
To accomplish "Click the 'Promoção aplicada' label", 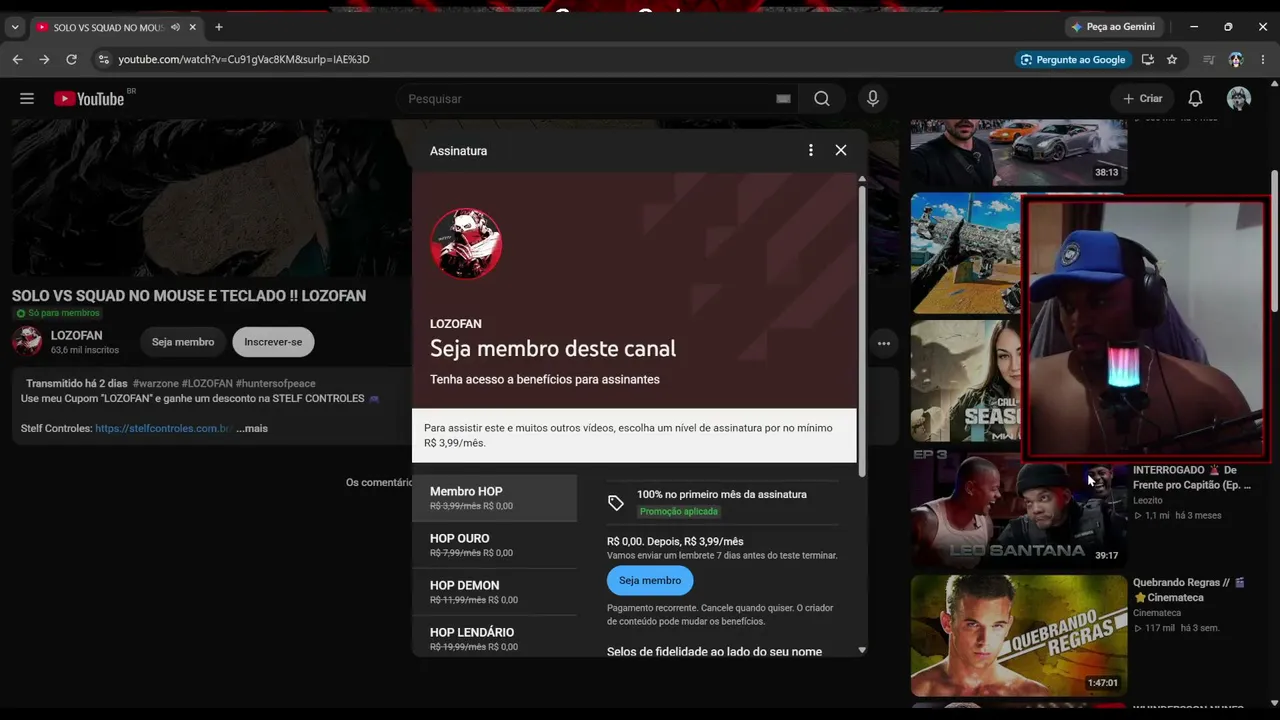I will (x=679, y=511).
